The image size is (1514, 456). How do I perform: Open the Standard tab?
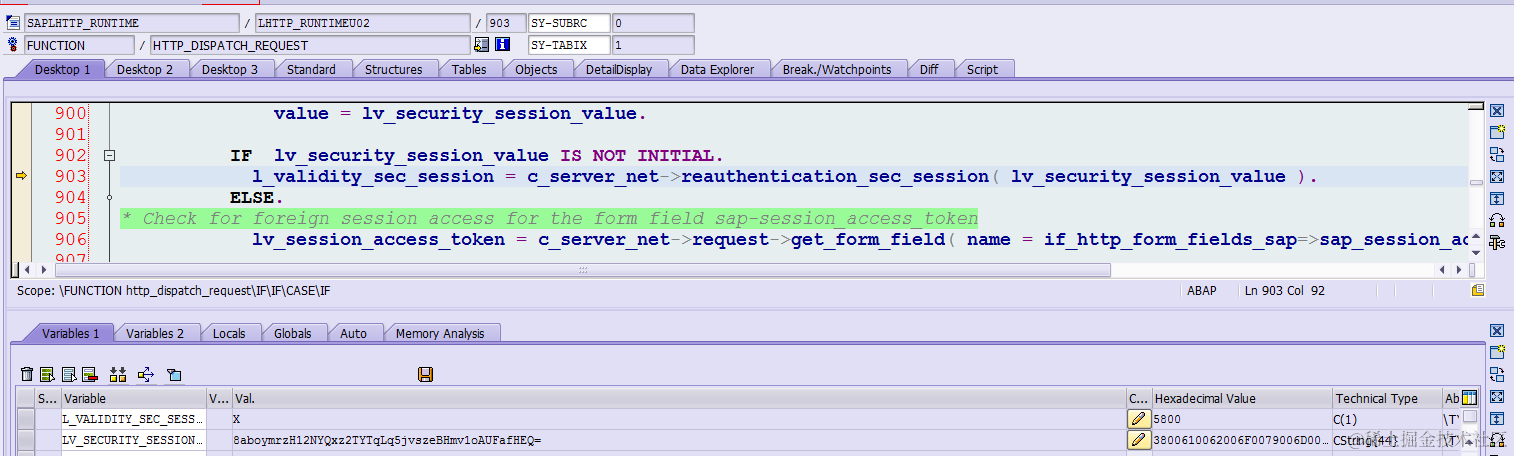click(x=311, y=69)
